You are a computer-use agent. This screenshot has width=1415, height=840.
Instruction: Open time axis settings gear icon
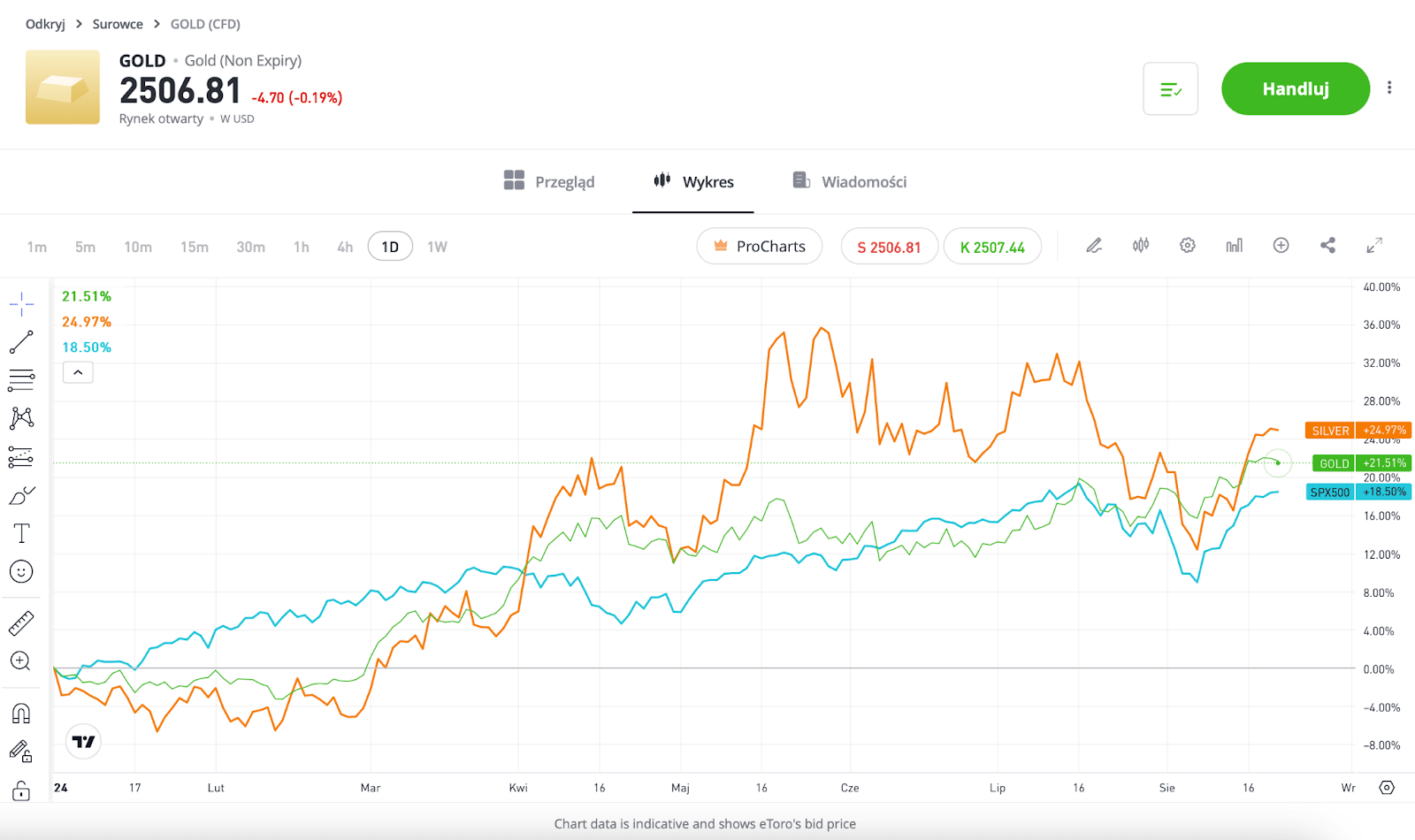1387,788
